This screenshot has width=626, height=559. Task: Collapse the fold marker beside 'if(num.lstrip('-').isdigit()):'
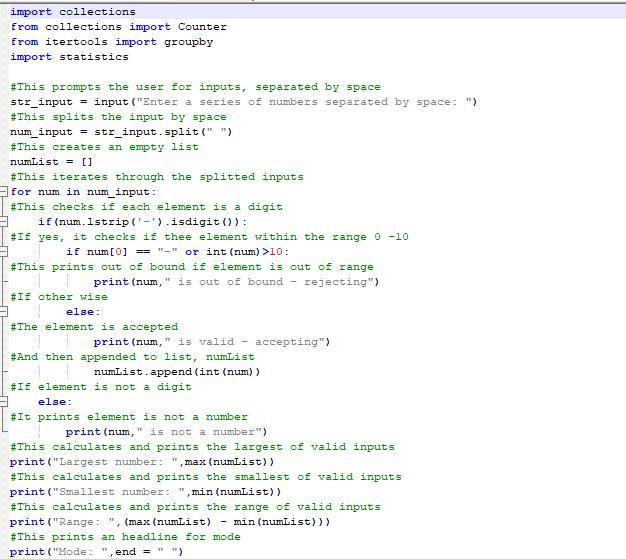(3, 222)
